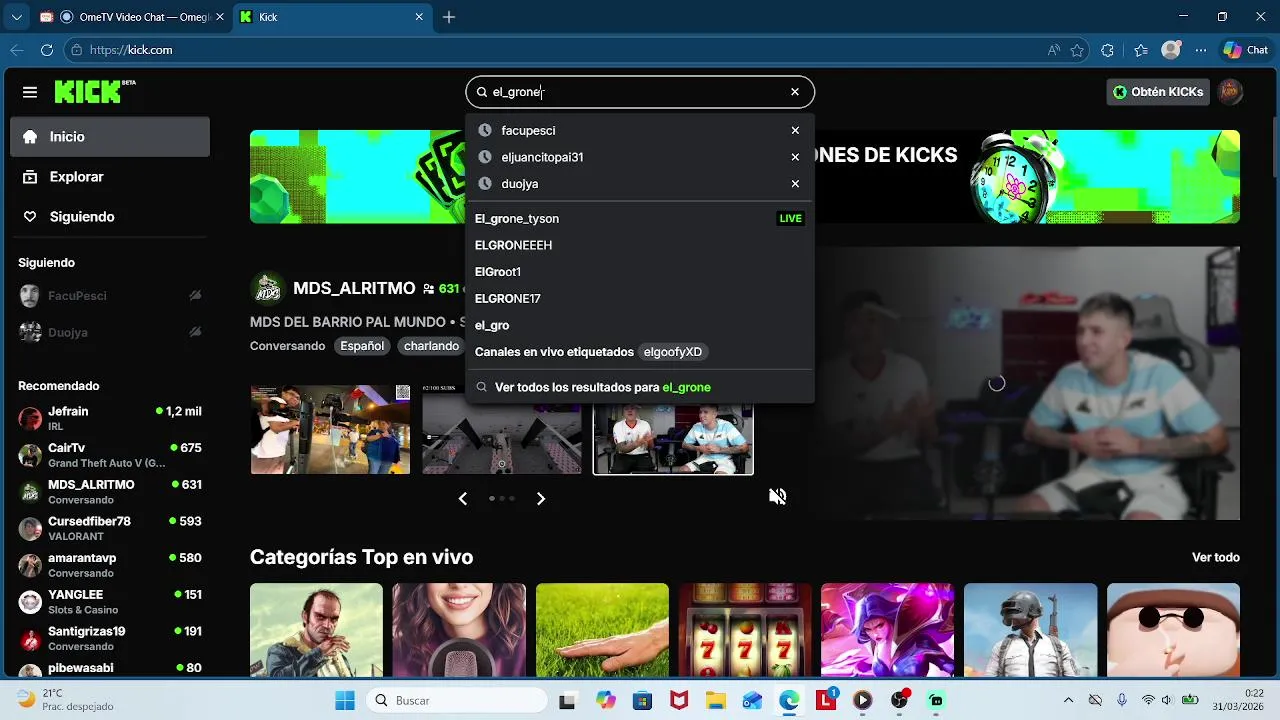Open recommended channel amarantavp
Viewport: 1280px width, 720px height.
tap(110, 565)
